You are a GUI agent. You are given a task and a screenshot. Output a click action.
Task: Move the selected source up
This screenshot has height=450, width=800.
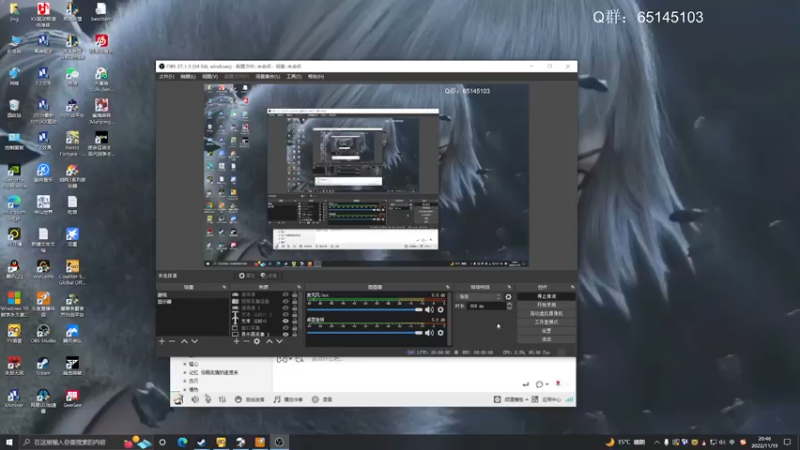(269, 341)
